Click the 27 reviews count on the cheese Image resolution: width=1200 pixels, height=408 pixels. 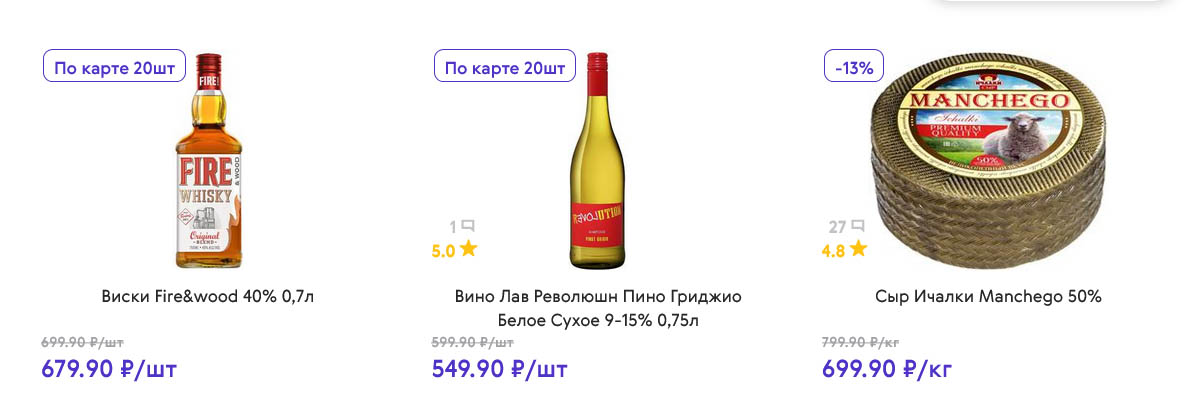point(837,227)
